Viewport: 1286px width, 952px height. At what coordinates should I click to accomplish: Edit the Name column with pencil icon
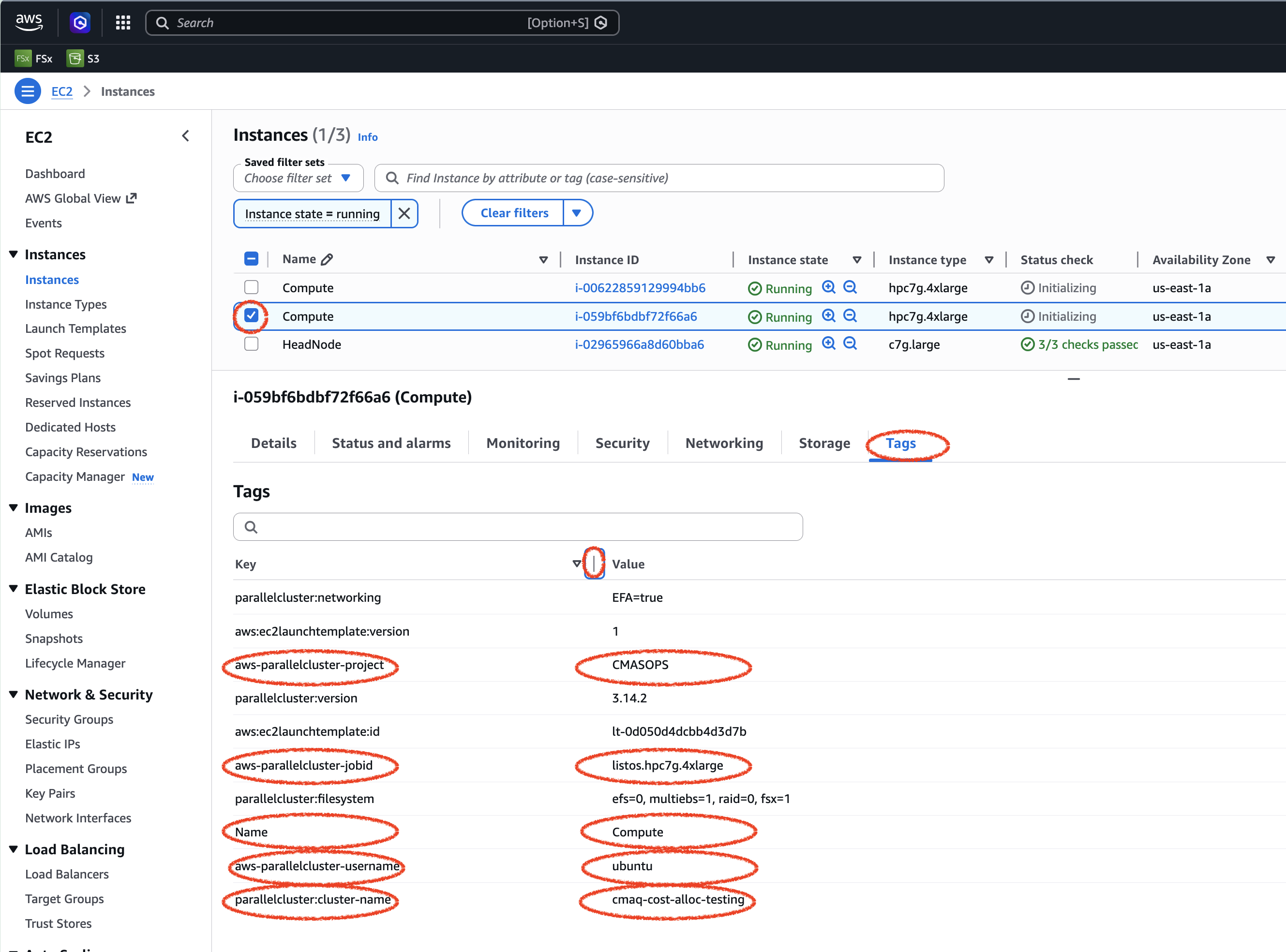327,259
